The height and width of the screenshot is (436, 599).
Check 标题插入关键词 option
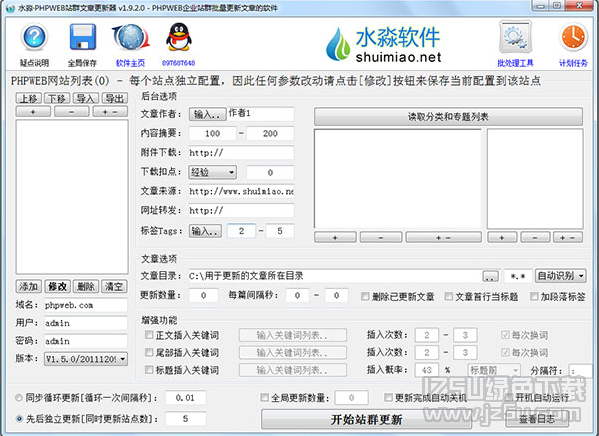pos(149,370)
